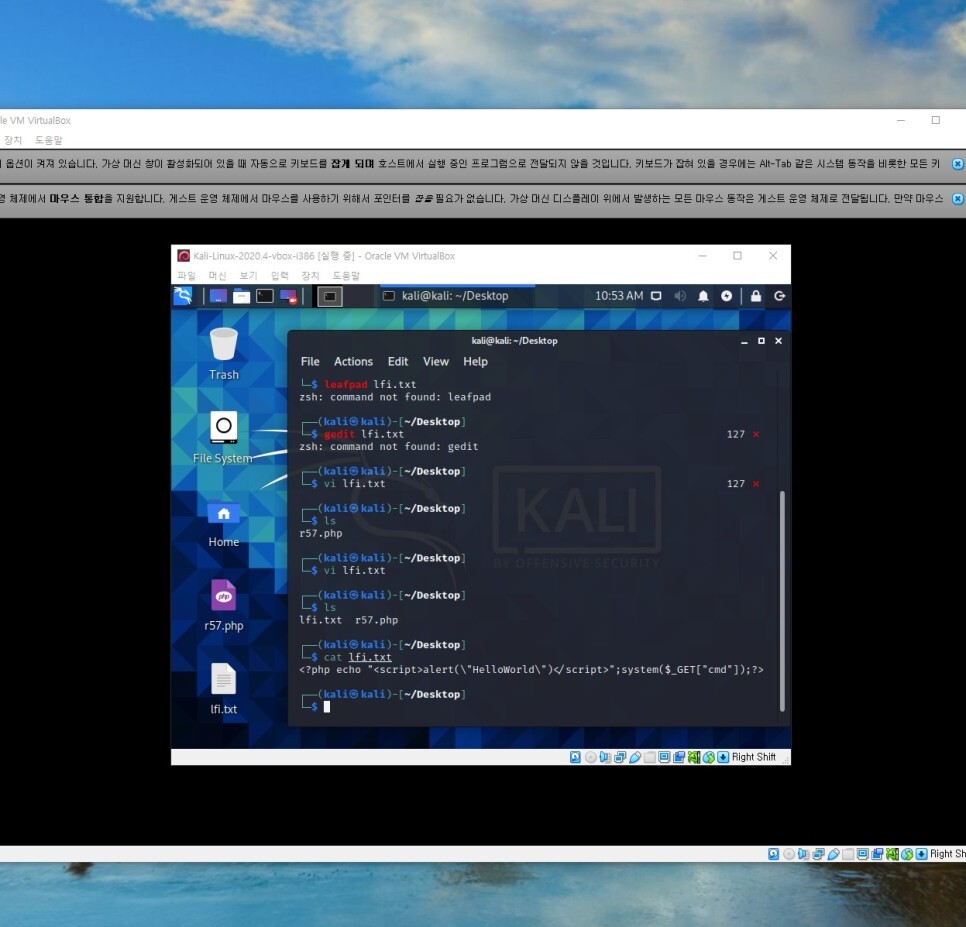Click audio indicator in outer VirtualBox status bar

click(x=803, y=854)
